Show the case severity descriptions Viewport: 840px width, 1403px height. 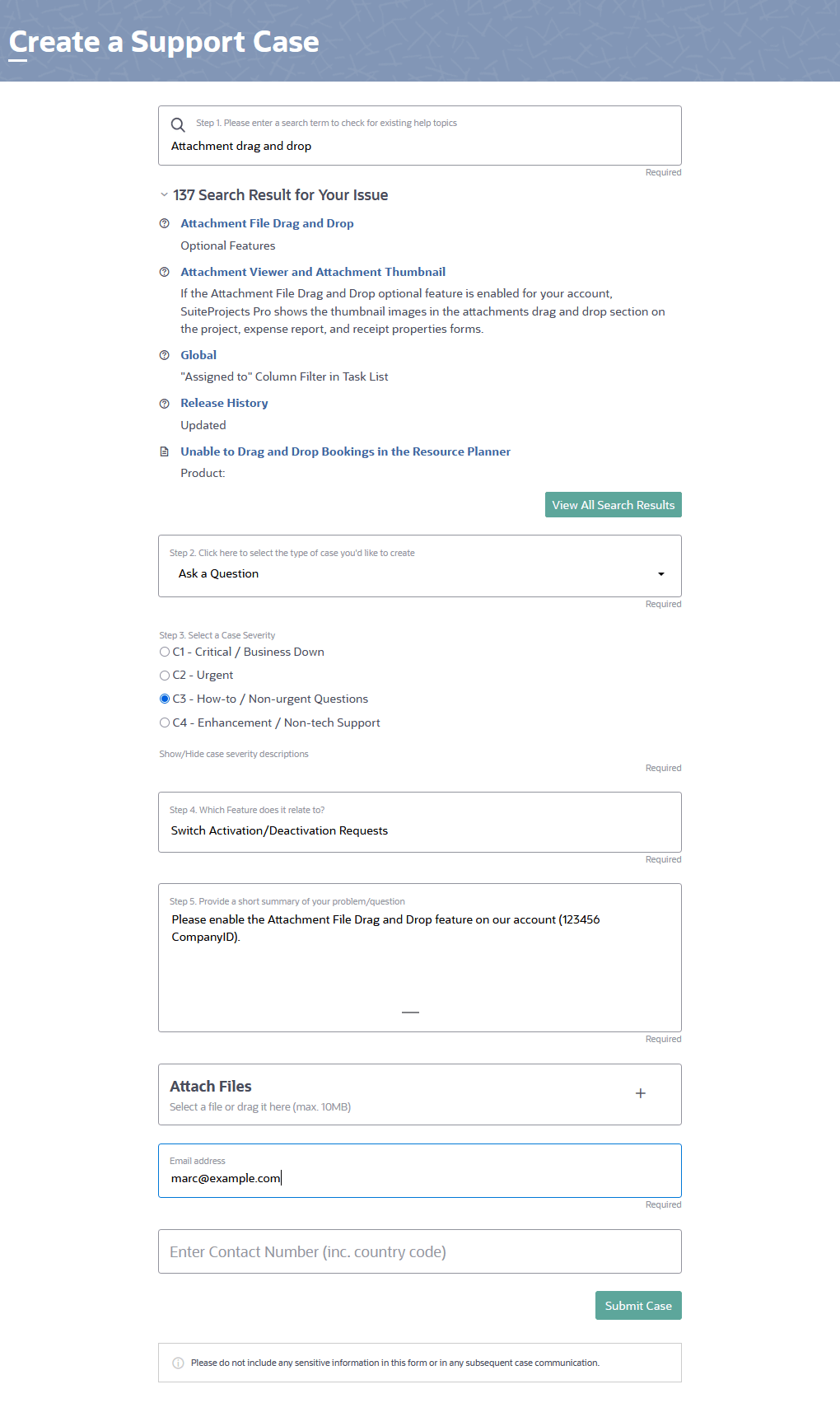click(234, 753)
